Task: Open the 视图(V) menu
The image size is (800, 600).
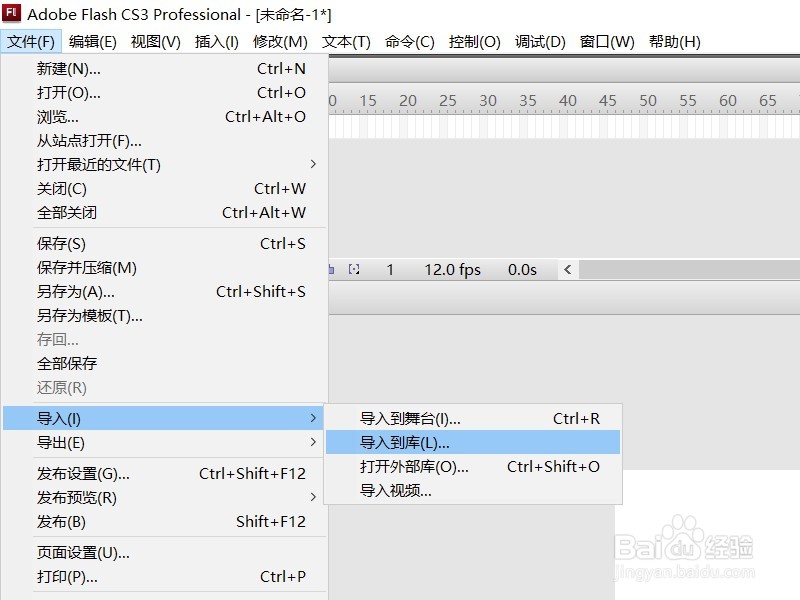Action: coord(156,41)
